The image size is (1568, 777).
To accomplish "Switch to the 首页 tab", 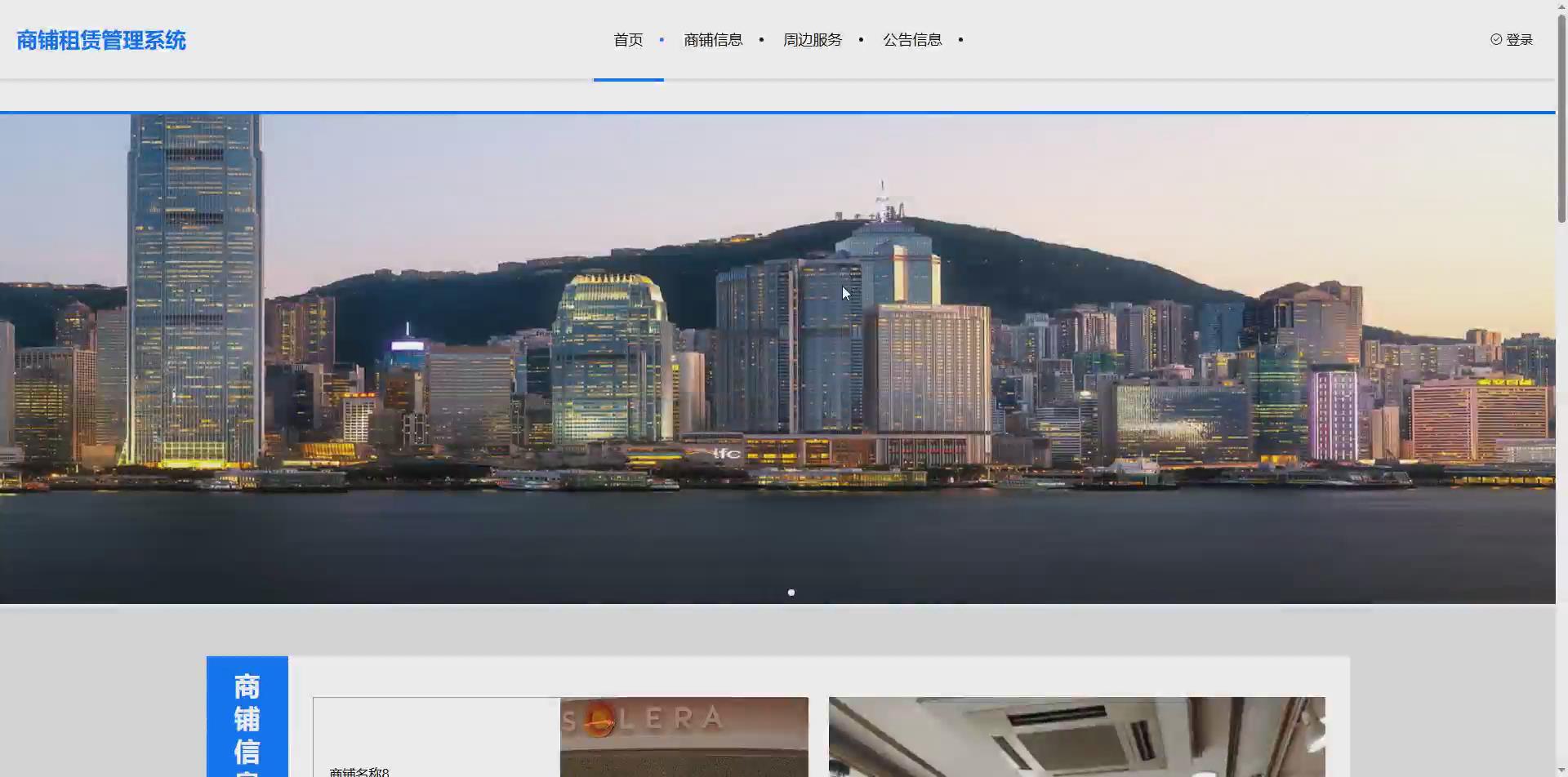I will [x=627, y=39].
